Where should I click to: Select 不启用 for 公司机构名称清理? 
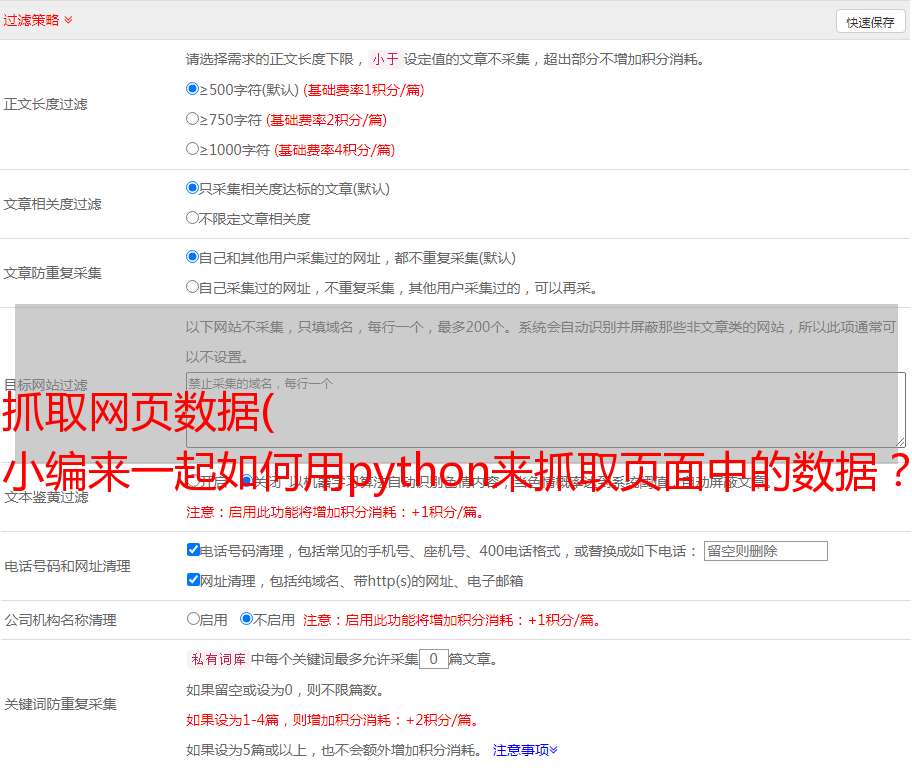(246, 619)
